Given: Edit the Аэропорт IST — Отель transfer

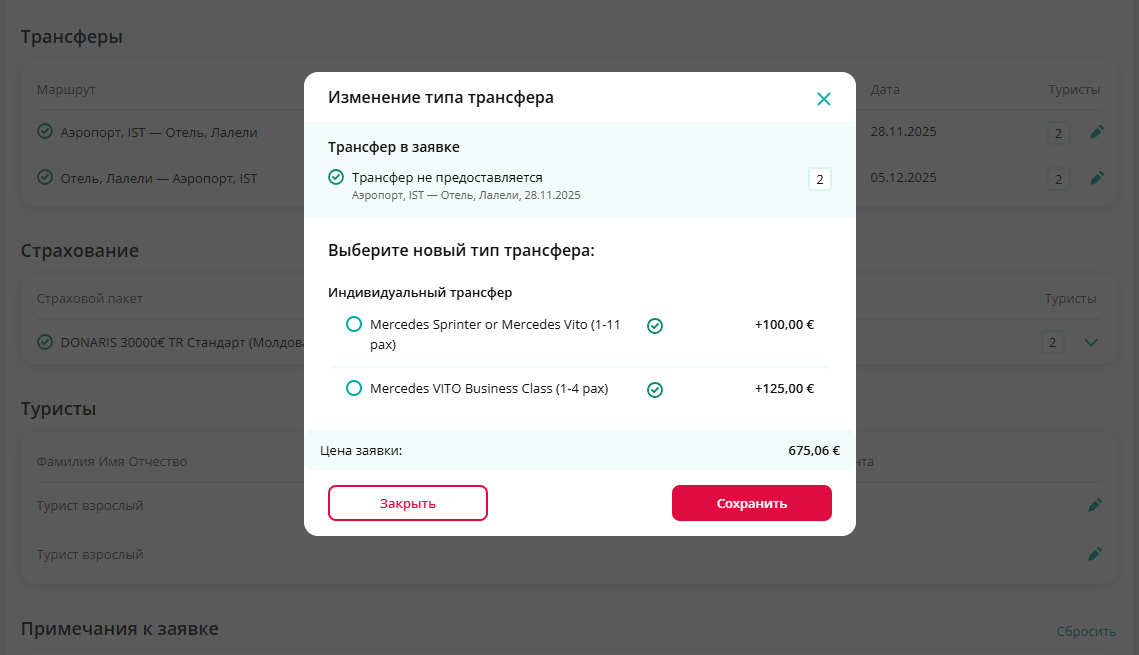Looking at the screenshot, I should click(x=1097, y=132).
